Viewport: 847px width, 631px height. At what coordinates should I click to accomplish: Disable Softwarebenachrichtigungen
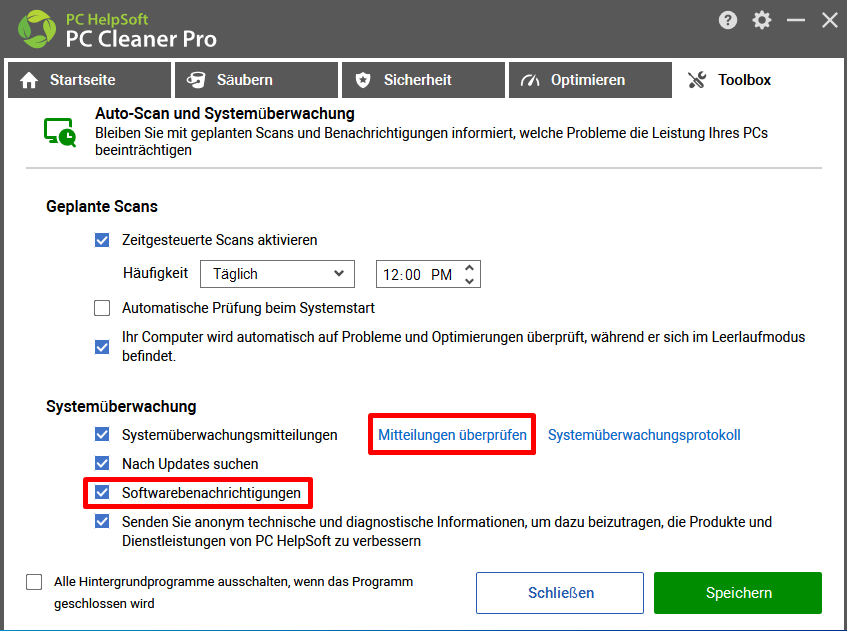click(x=102, y=493)
